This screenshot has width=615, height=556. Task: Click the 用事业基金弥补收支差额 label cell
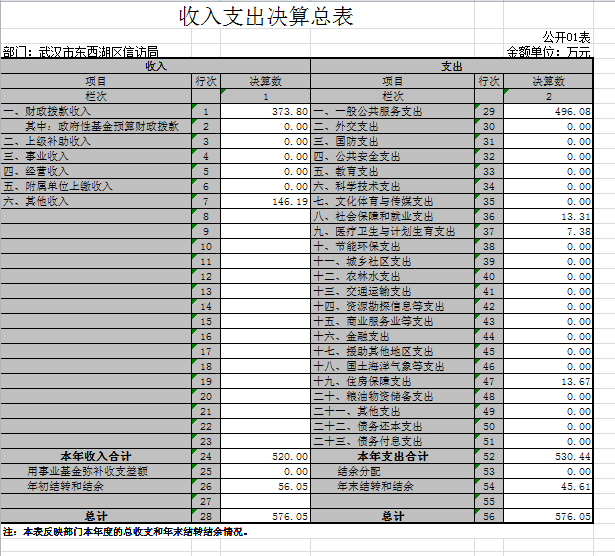(88, 471)
